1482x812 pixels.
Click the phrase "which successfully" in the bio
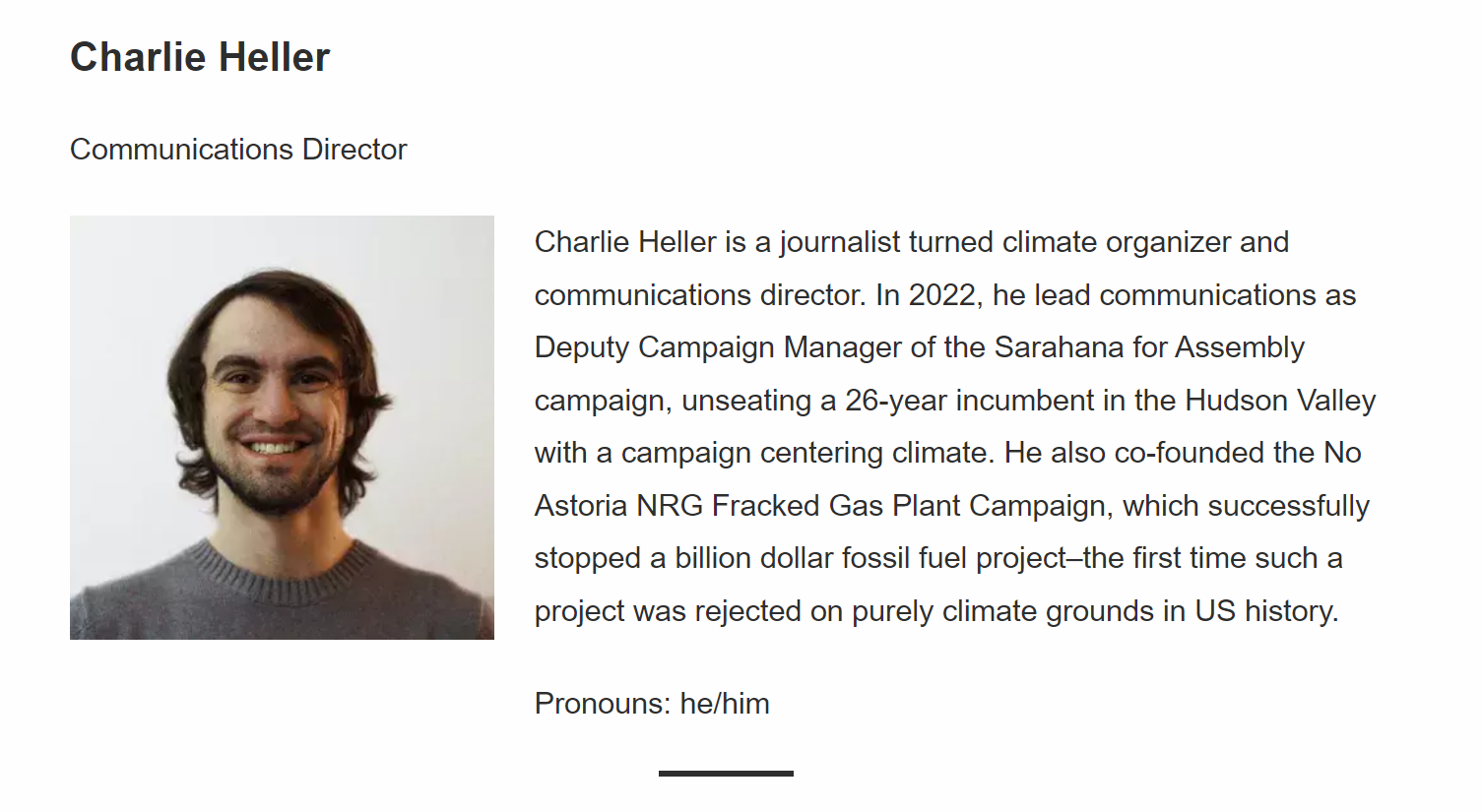1247,506
